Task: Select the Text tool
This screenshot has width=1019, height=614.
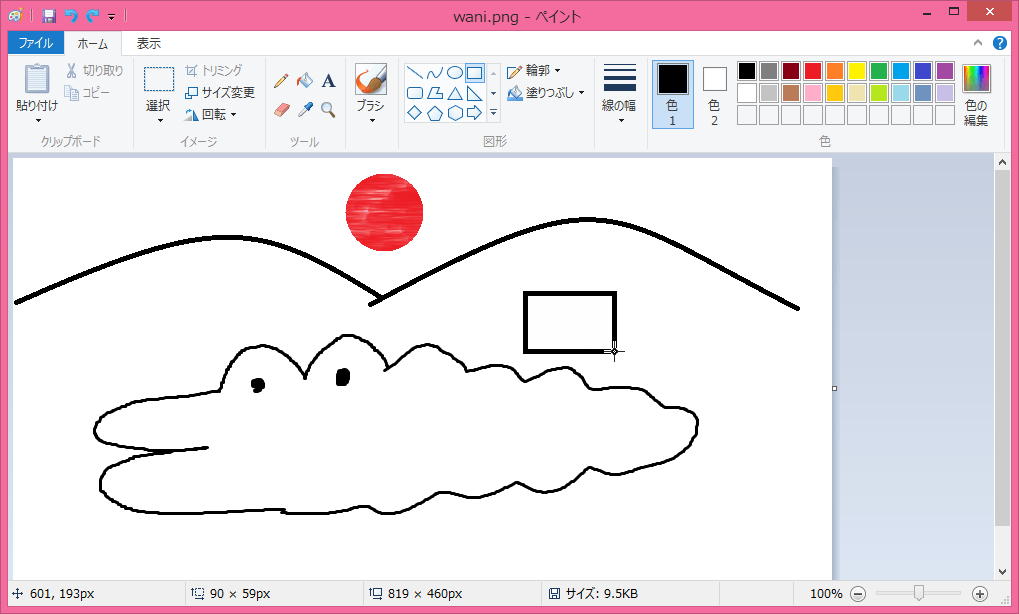Action: pos(328,81)
